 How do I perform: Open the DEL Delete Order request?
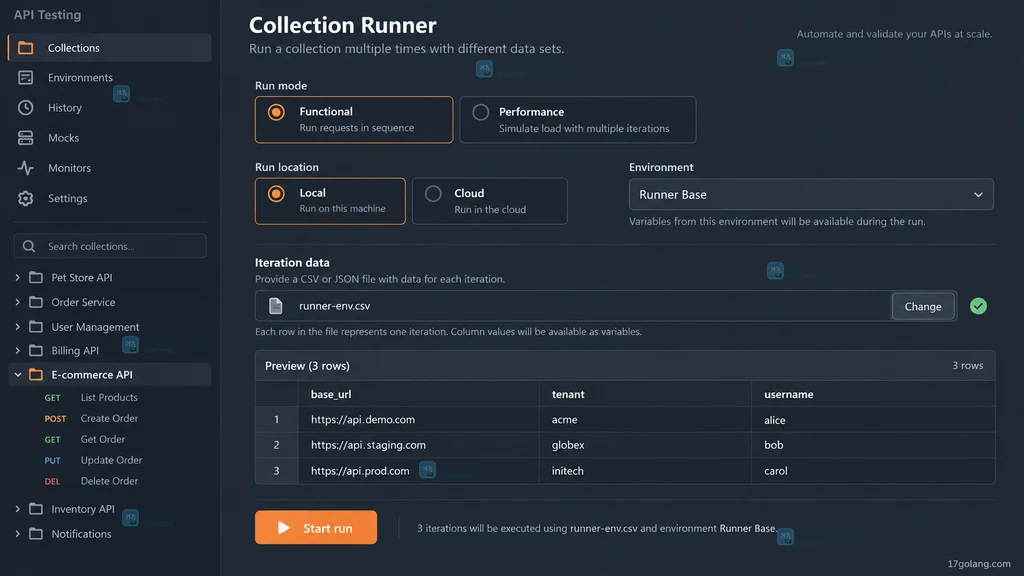click(x=110, y=481)
